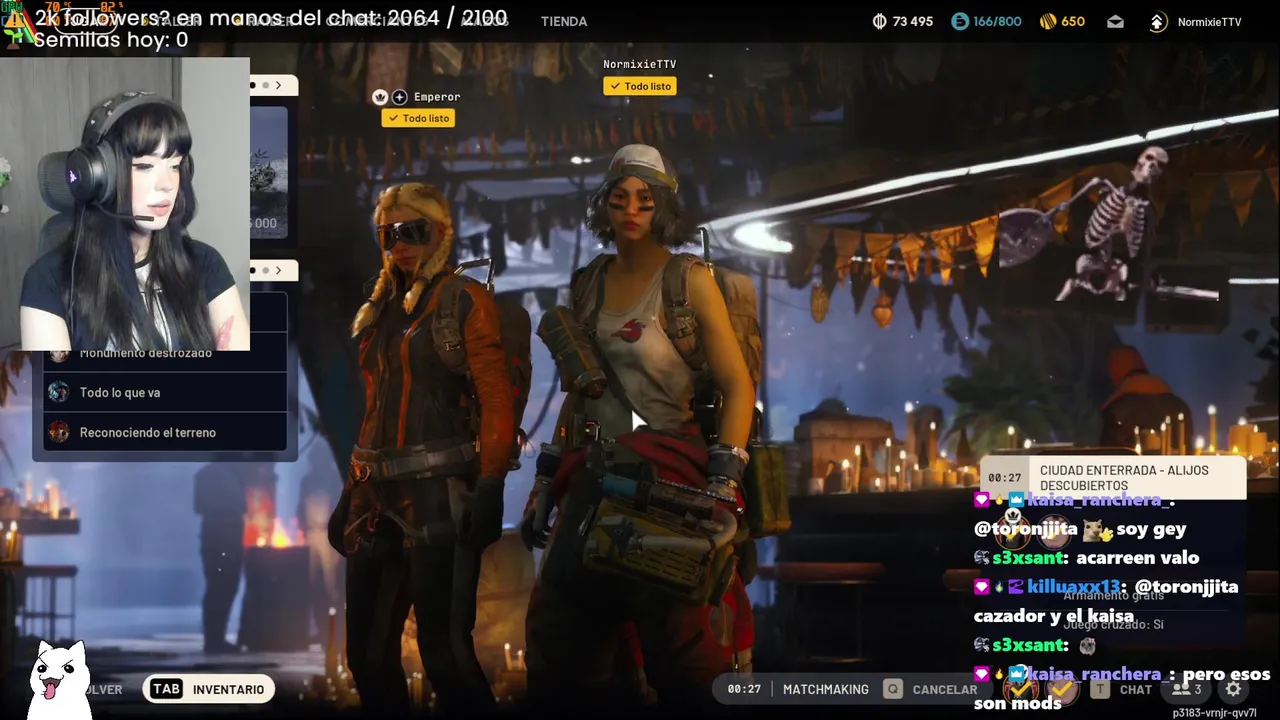Open the map thumbnail card showing 000
Image resolution: width=1280 pixels, height=720 pixels.
tap(268, 172)
